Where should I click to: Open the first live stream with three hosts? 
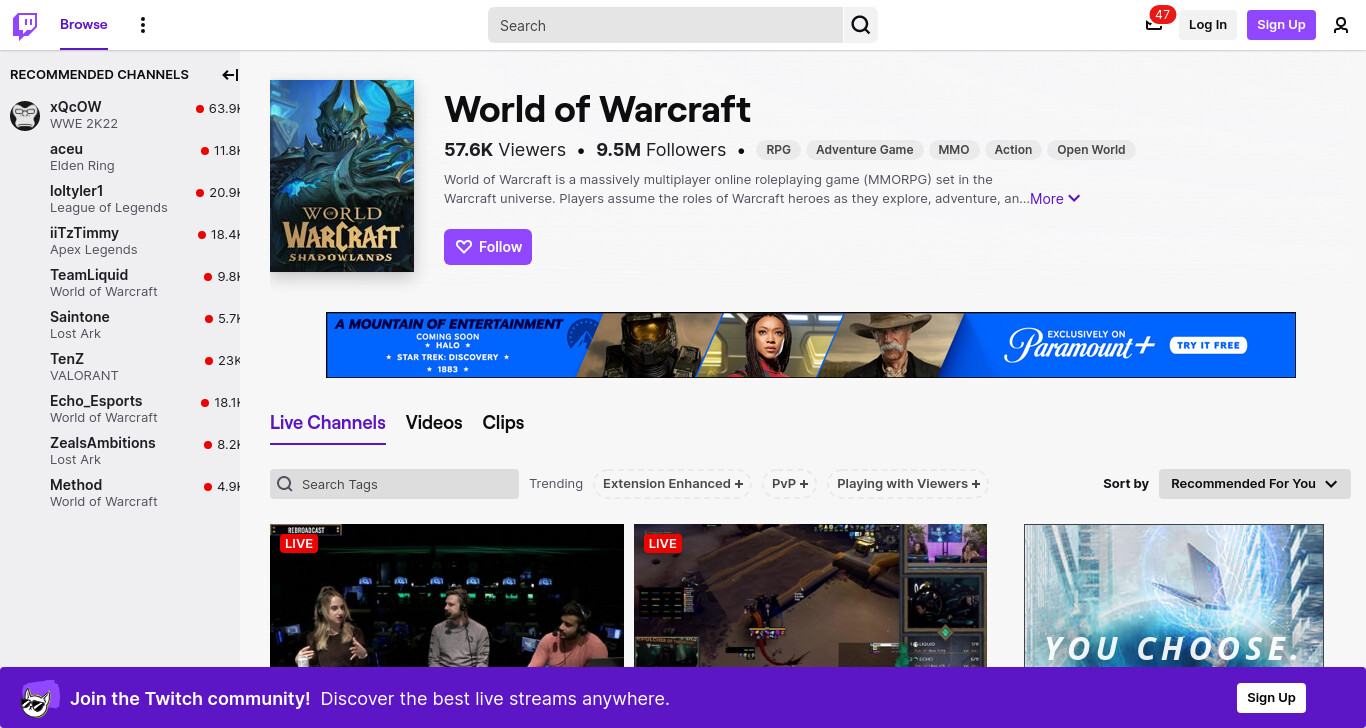click(x=447, y=596)
